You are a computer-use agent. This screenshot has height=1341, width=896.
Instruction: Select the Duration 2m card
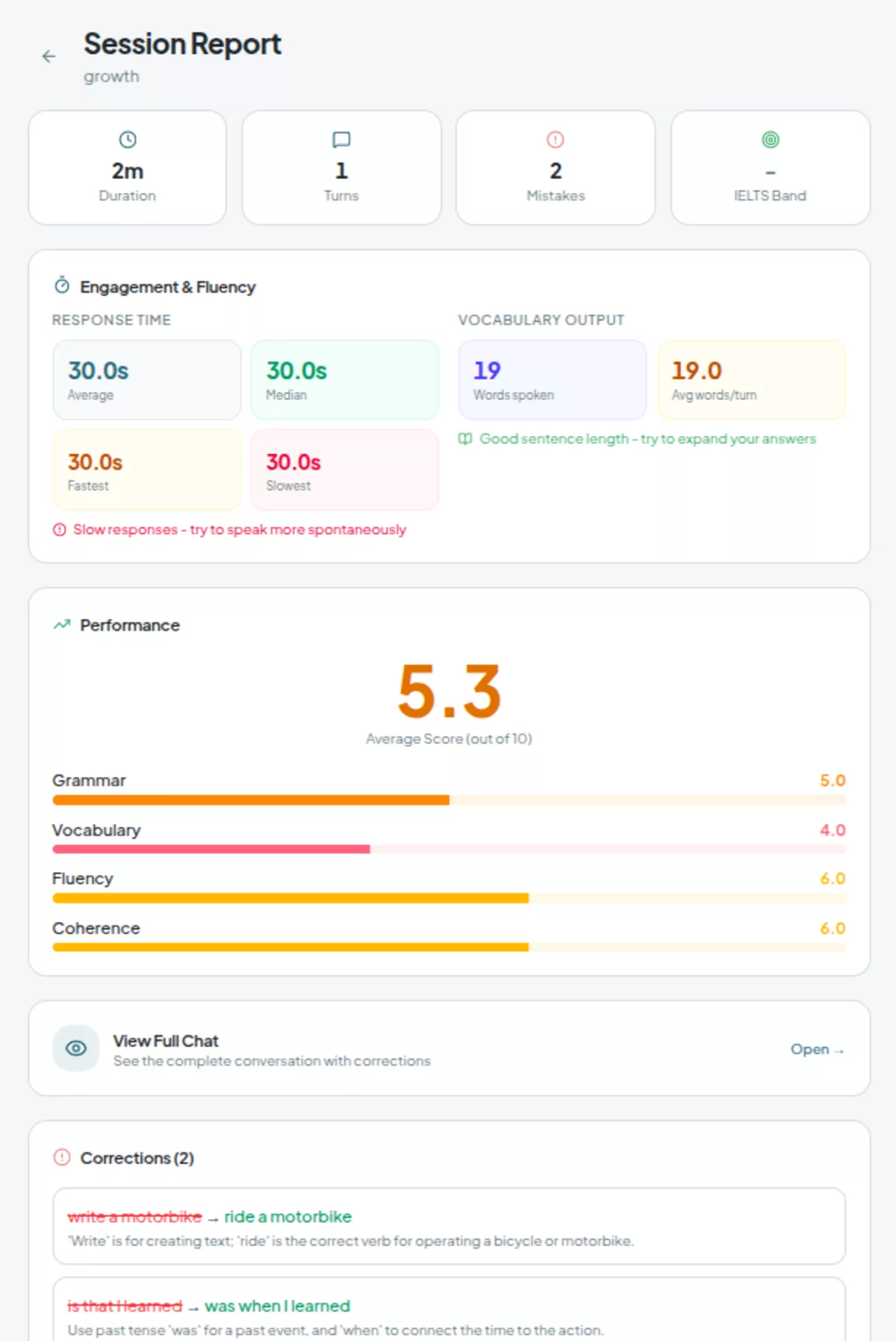coord(128,168)
